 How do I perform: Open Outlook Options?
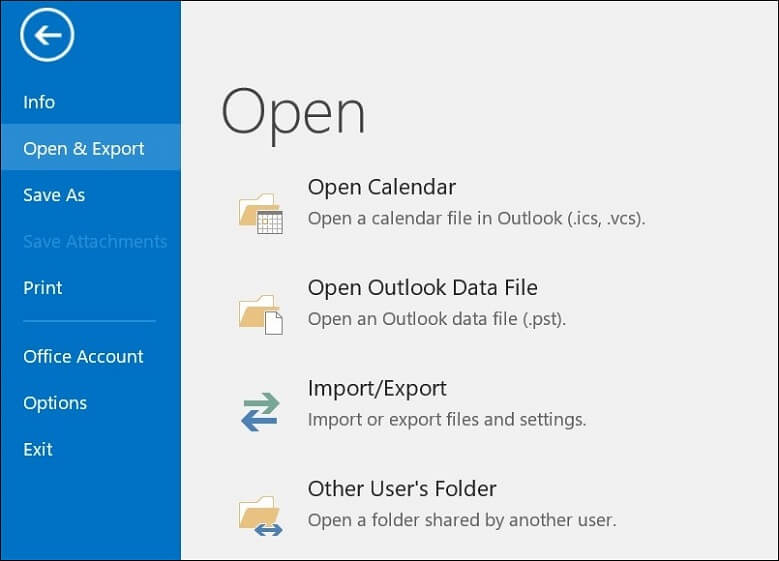point(90,402)
